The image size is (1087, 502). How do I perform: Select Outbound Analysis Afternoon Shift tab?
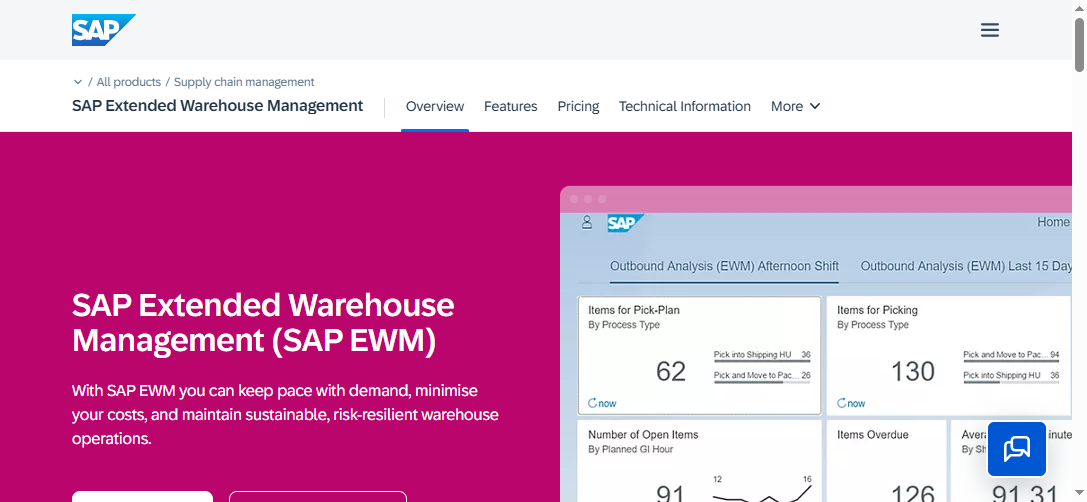724,266
